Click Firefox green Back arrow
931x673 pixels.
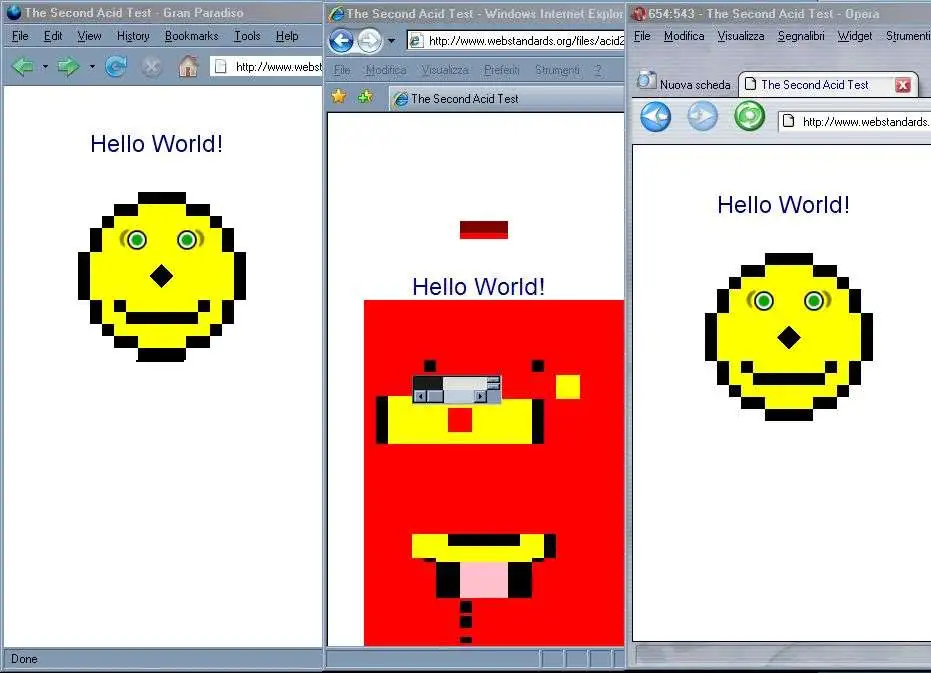tap(23, 67)
